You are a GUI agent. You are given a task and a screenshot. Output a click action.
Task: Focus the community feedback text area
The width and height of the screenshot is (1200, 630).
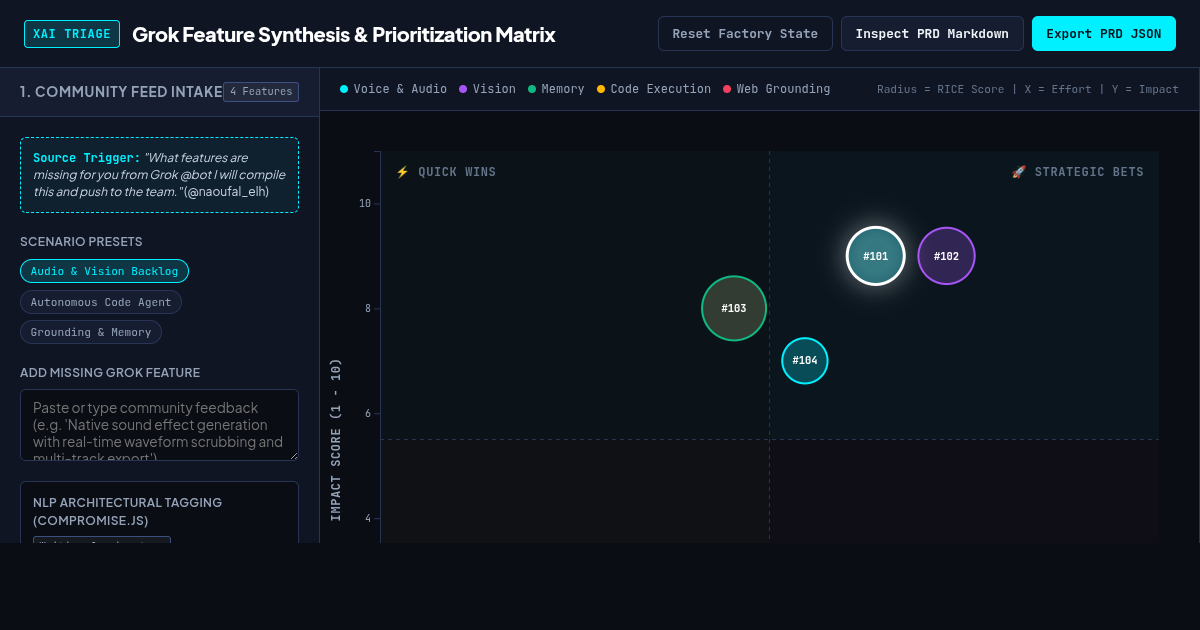click(159, 425)
